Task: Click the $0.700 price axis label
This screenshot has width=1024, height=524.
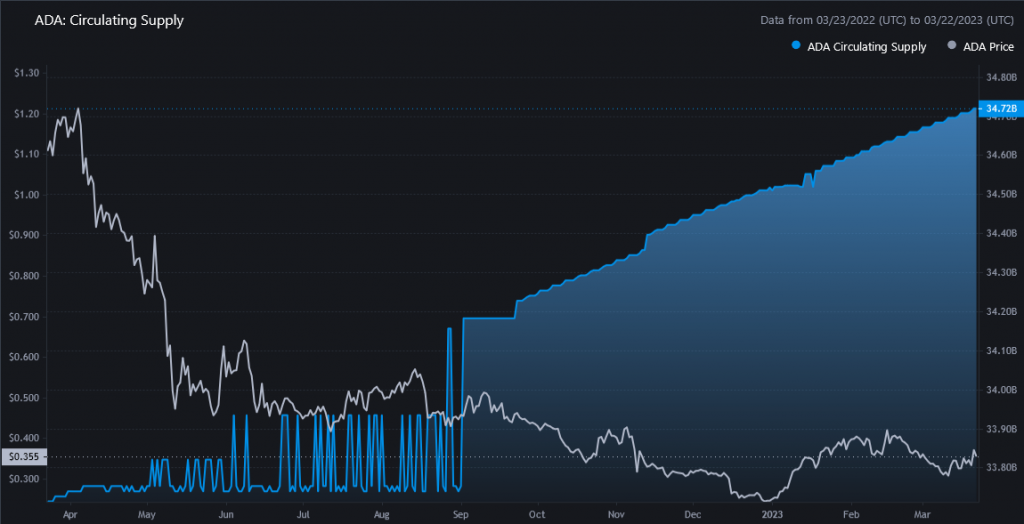Action: pyautogui.click(x=25, y=316)
